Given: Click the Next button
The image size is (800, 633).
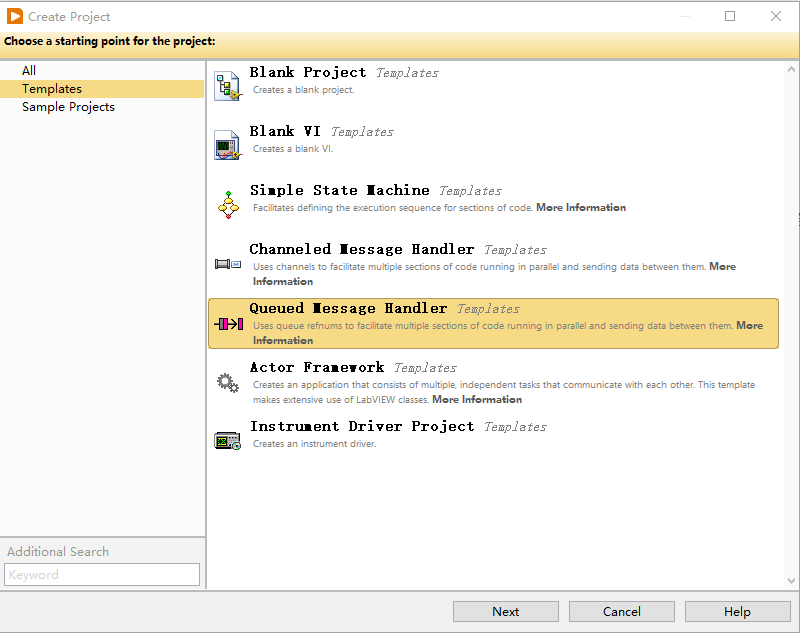Looking at the screenshot, I should pos(506,611).
